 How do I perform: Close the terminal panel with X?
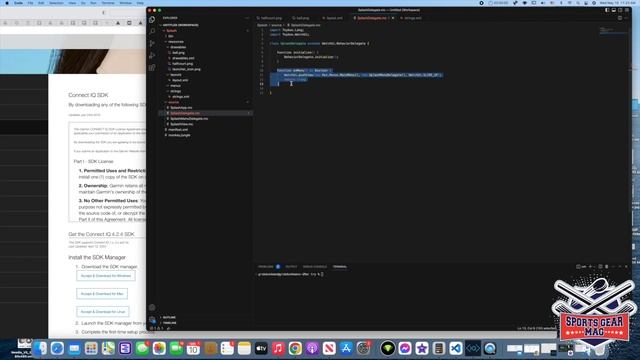coord(626,267)
